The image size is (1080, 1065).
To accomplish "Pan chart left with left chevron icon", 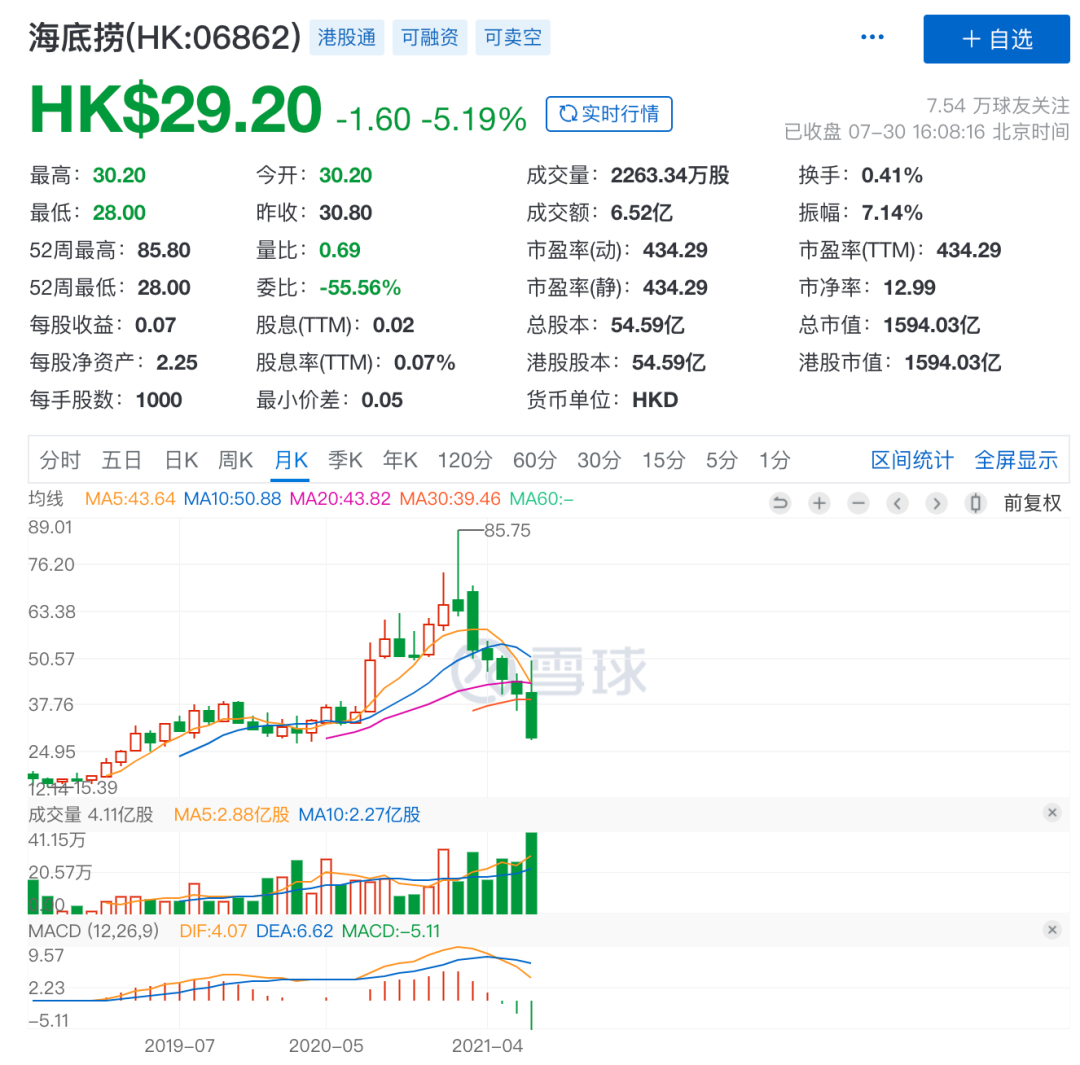I will tap(897, 504).
